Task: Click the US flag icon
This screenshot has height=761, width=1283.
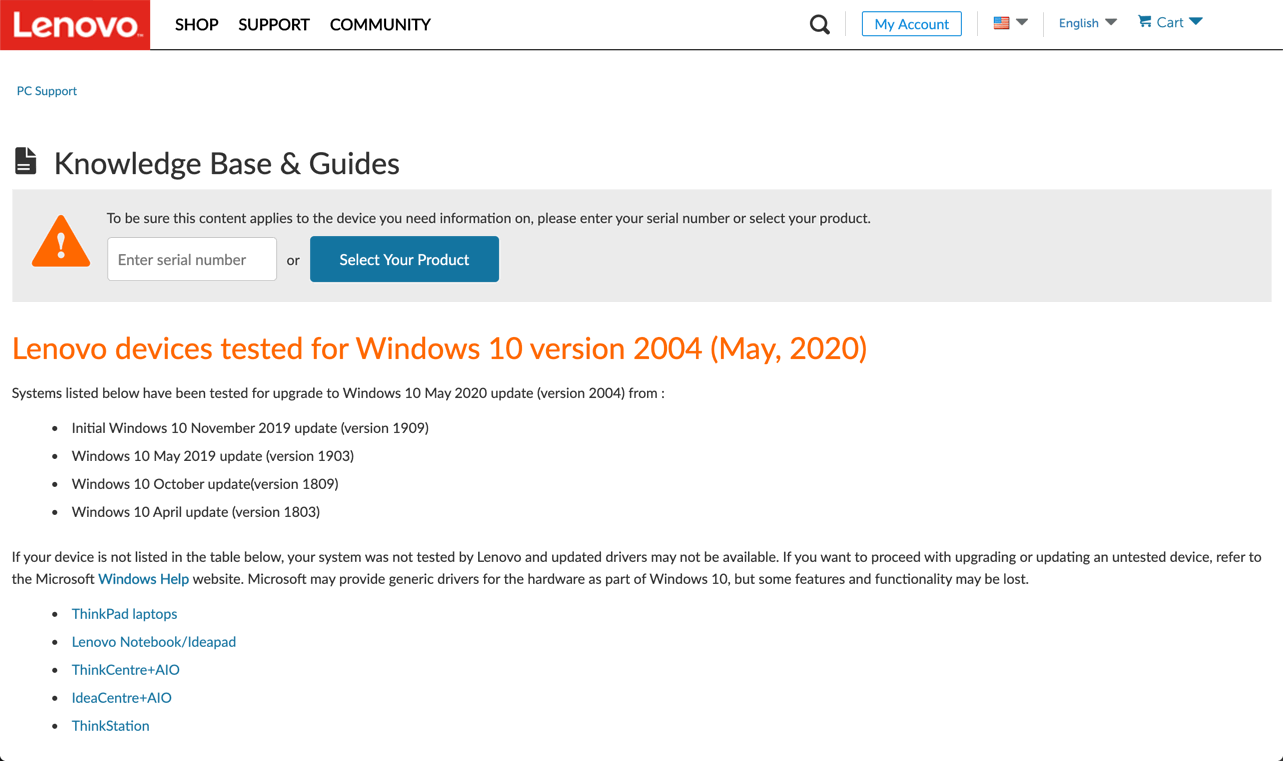Action: [1001, 23]
